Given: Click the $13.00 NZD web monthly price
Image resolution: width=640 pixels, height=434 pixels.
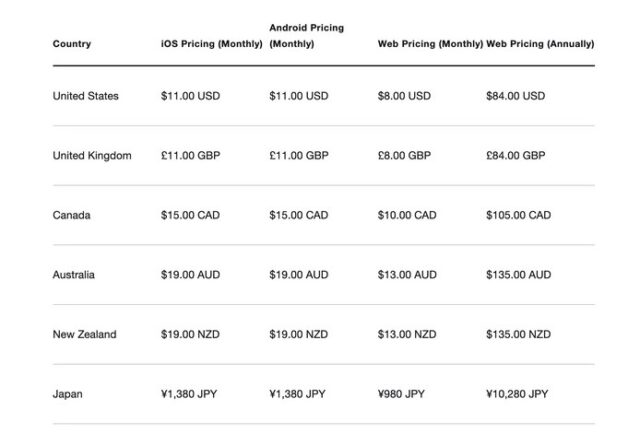Looking at the screenshot, I should coord(407,334).
